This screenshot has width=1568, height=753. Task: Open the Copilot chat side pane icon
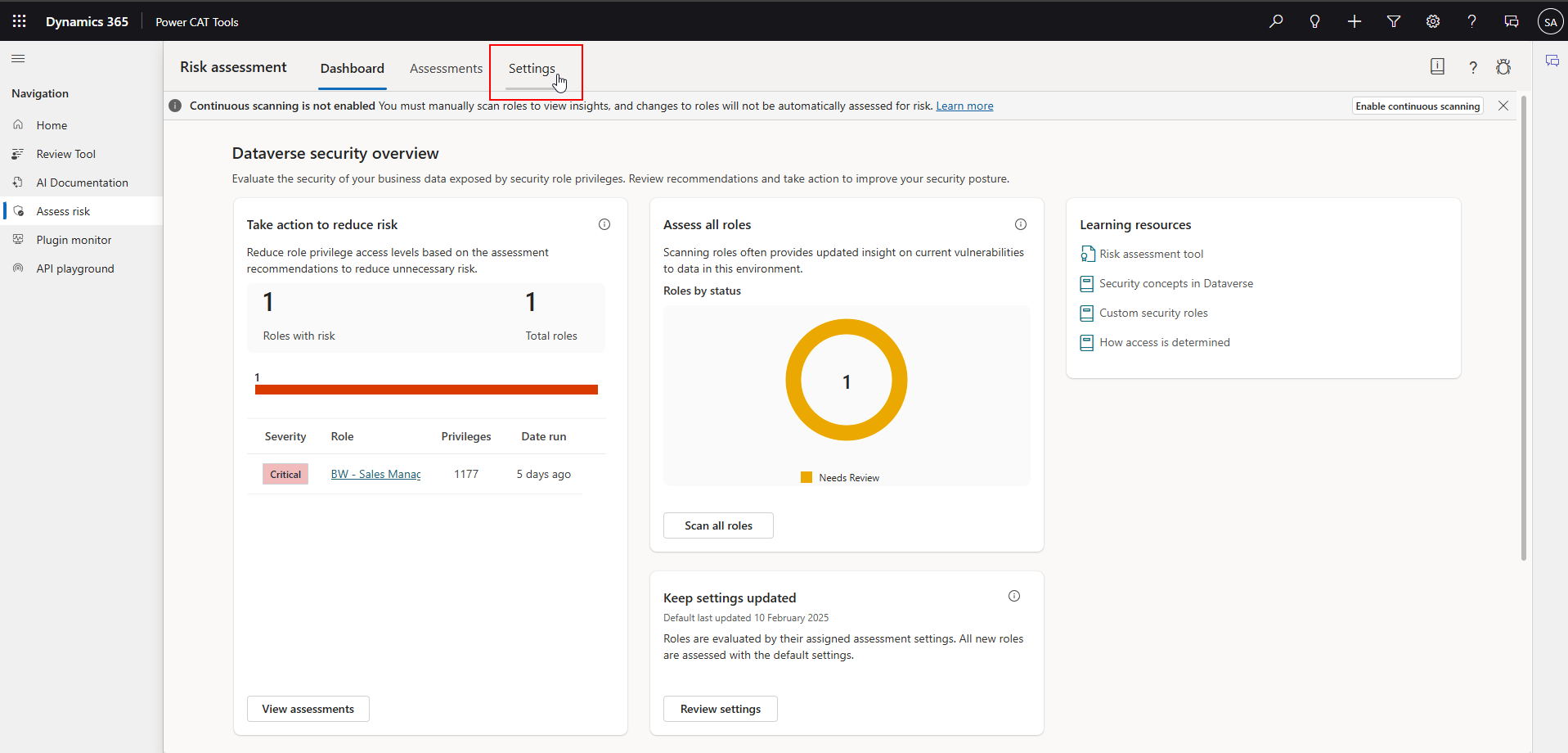[x=1552, y=61]
